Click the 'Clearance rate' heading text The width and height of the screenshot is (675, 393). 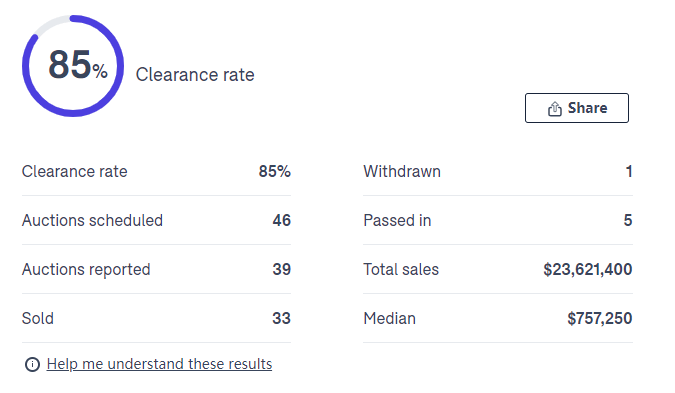point(195,74)
